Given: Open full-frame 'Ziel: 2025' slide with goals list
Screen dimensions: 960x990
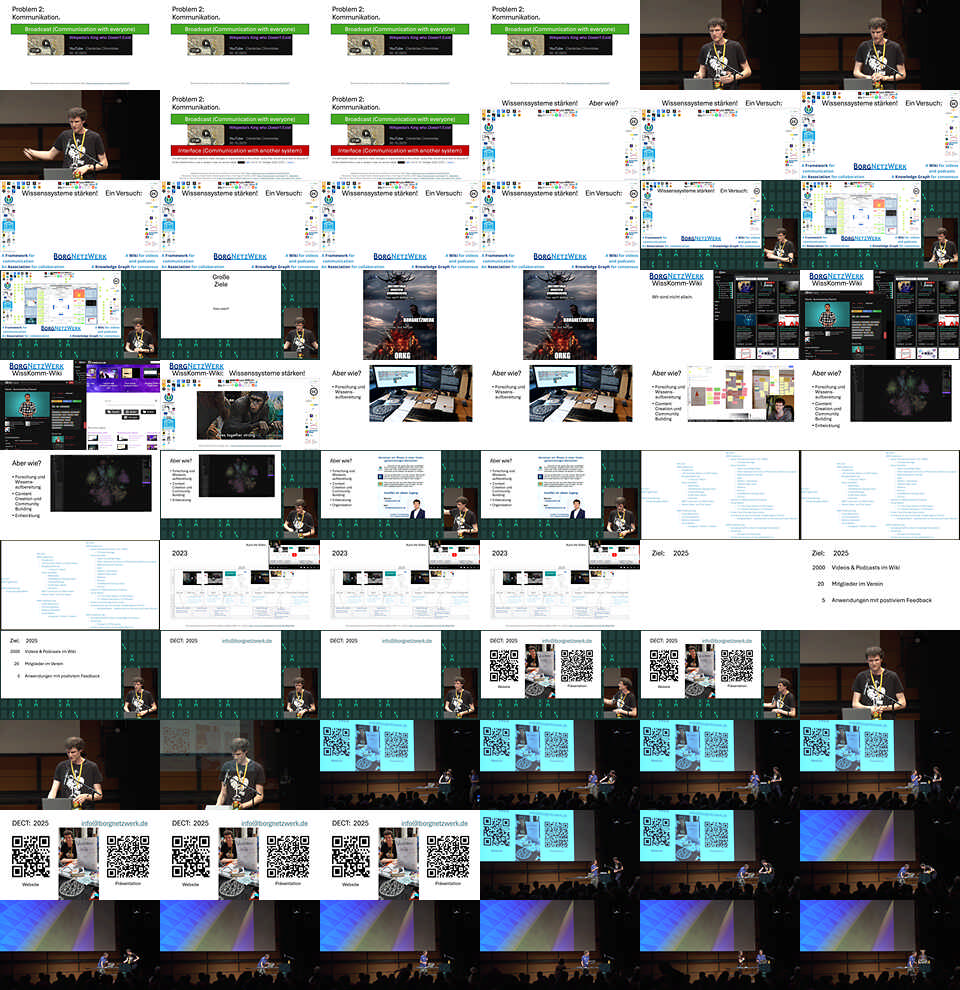Looking at the screenshot, I should point(880,585).
